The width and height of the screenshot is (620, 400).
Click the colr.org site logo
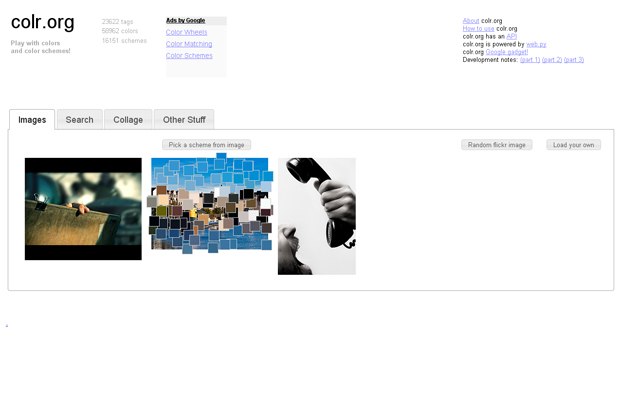click(42, 24)
